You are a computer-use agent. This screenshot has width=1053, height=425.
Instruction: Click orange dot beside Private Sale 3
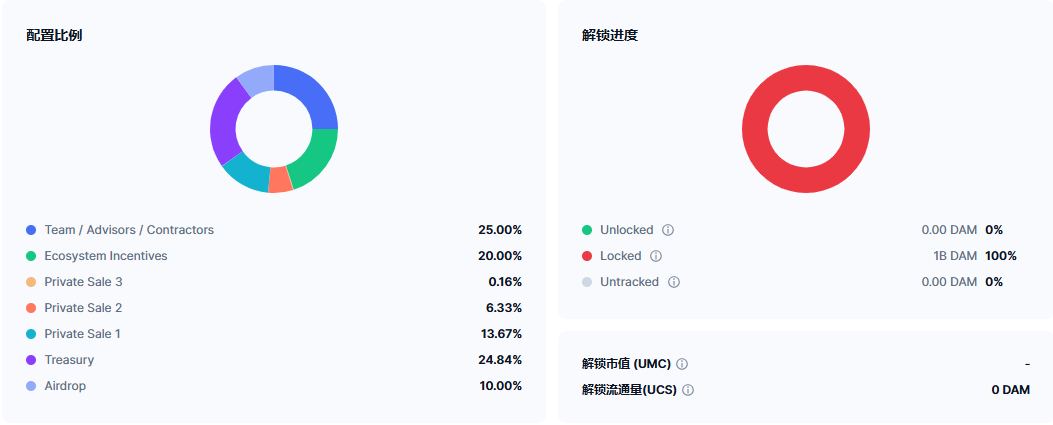(31, 283)
